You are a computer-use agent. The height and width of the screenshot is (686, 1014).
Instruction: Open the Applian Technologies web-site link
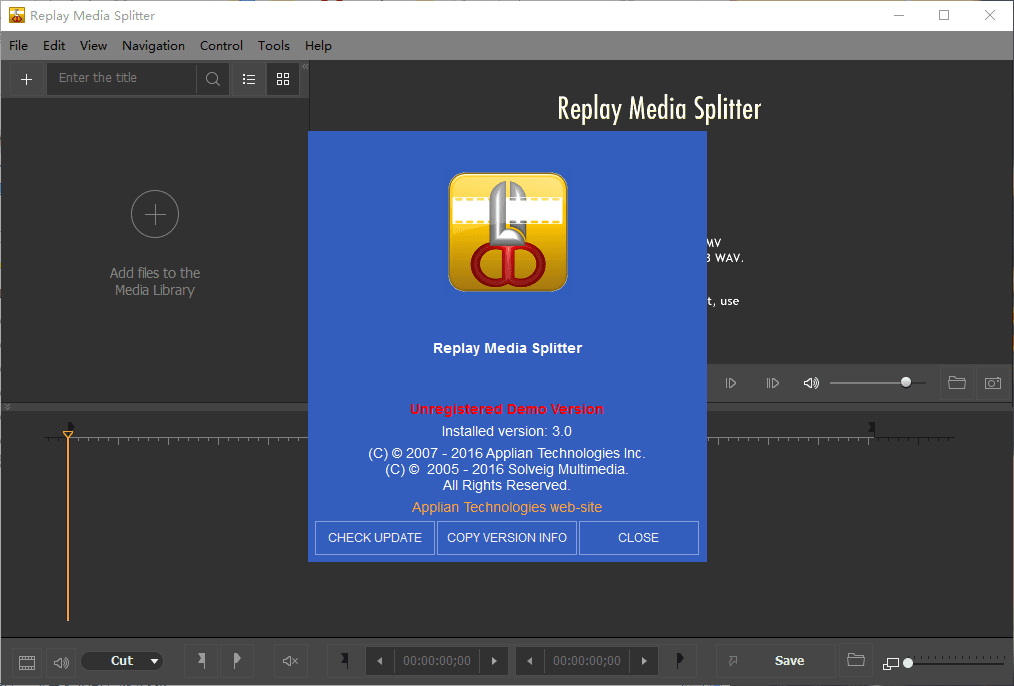[507, 508]
